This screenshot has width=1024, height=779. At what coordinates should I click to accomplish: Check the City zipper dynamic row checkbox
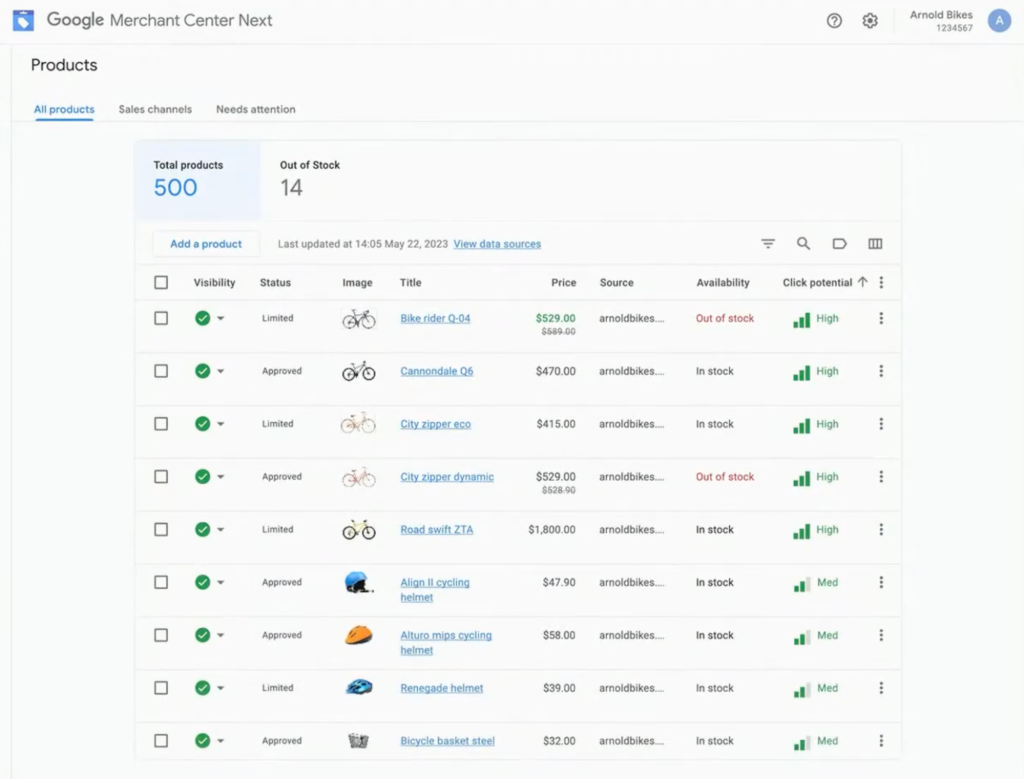(161, 477)
